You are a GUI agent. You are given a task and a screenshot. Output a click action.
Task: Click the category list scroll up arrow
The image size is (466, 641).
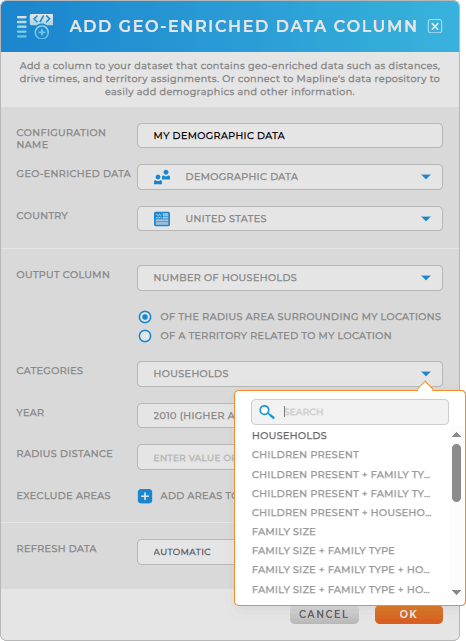456,435
